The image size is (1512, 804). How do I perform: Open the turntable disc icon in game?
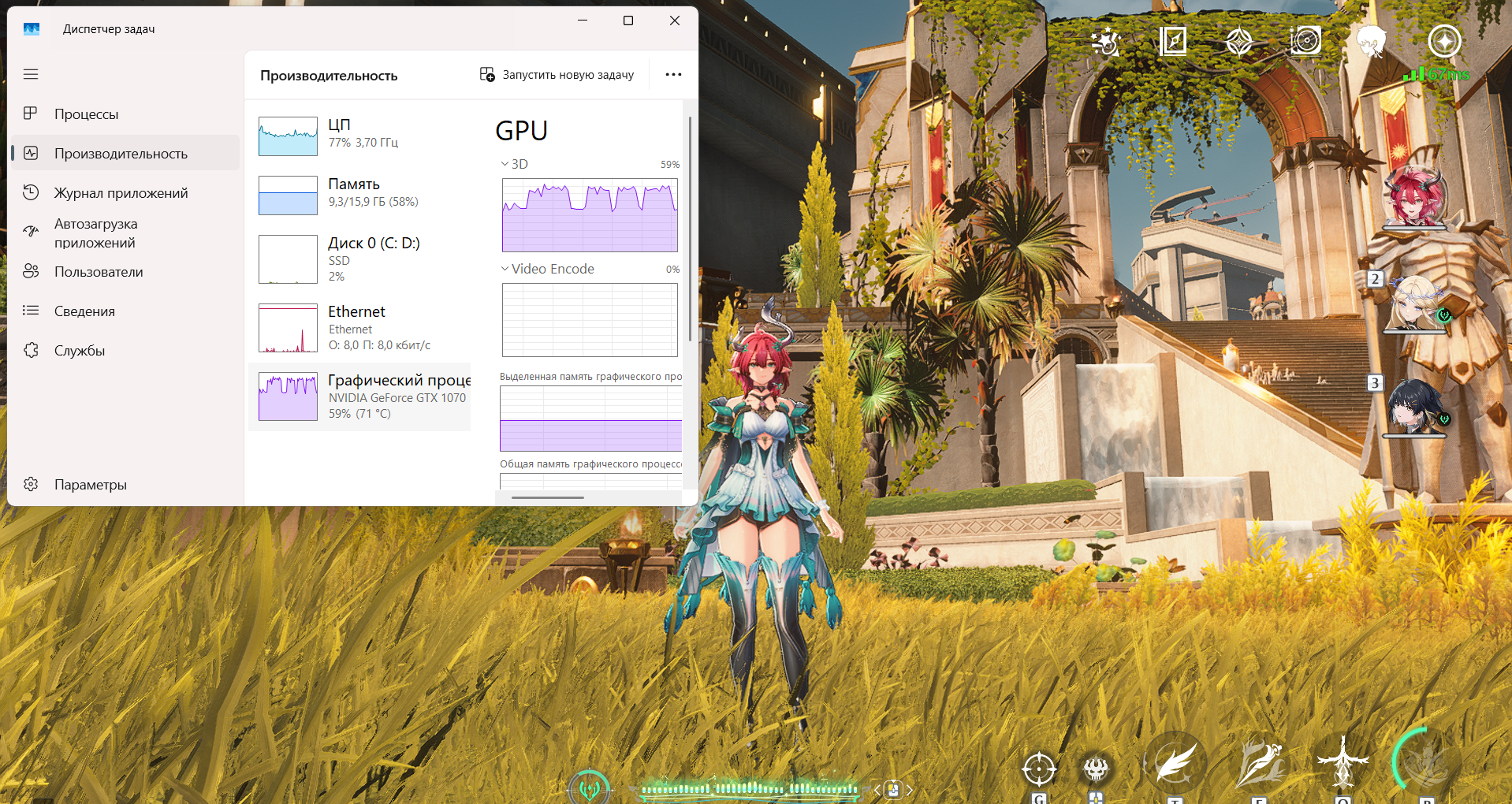pyautogui.click(x=1305, y=41)
